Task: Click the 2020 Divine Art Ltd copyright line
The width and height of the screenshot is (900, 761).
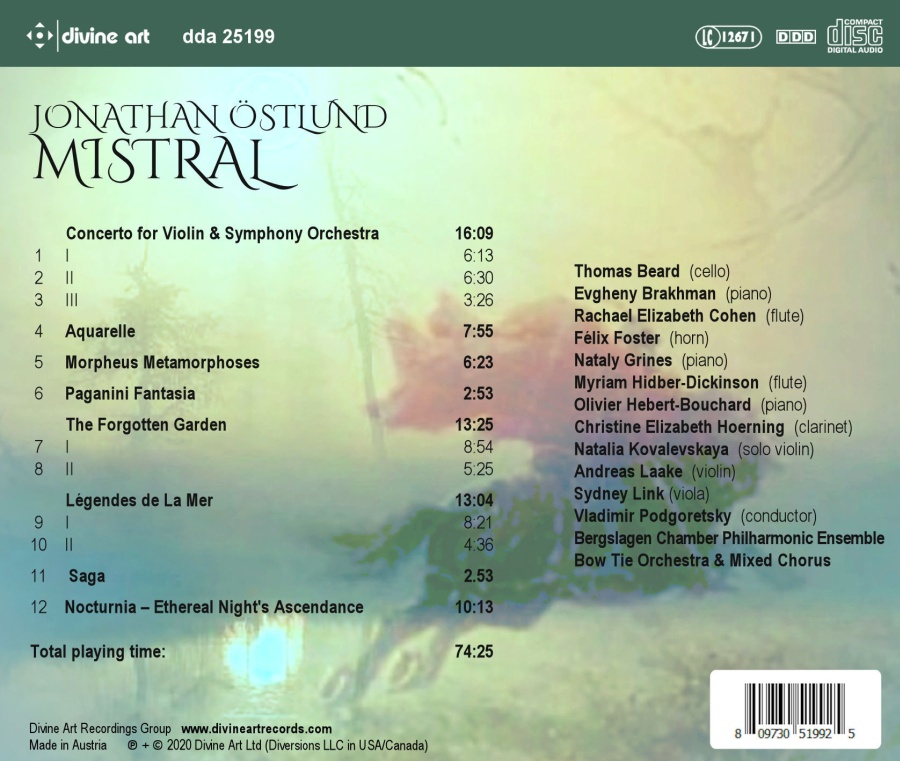Action: click(277, 746)
